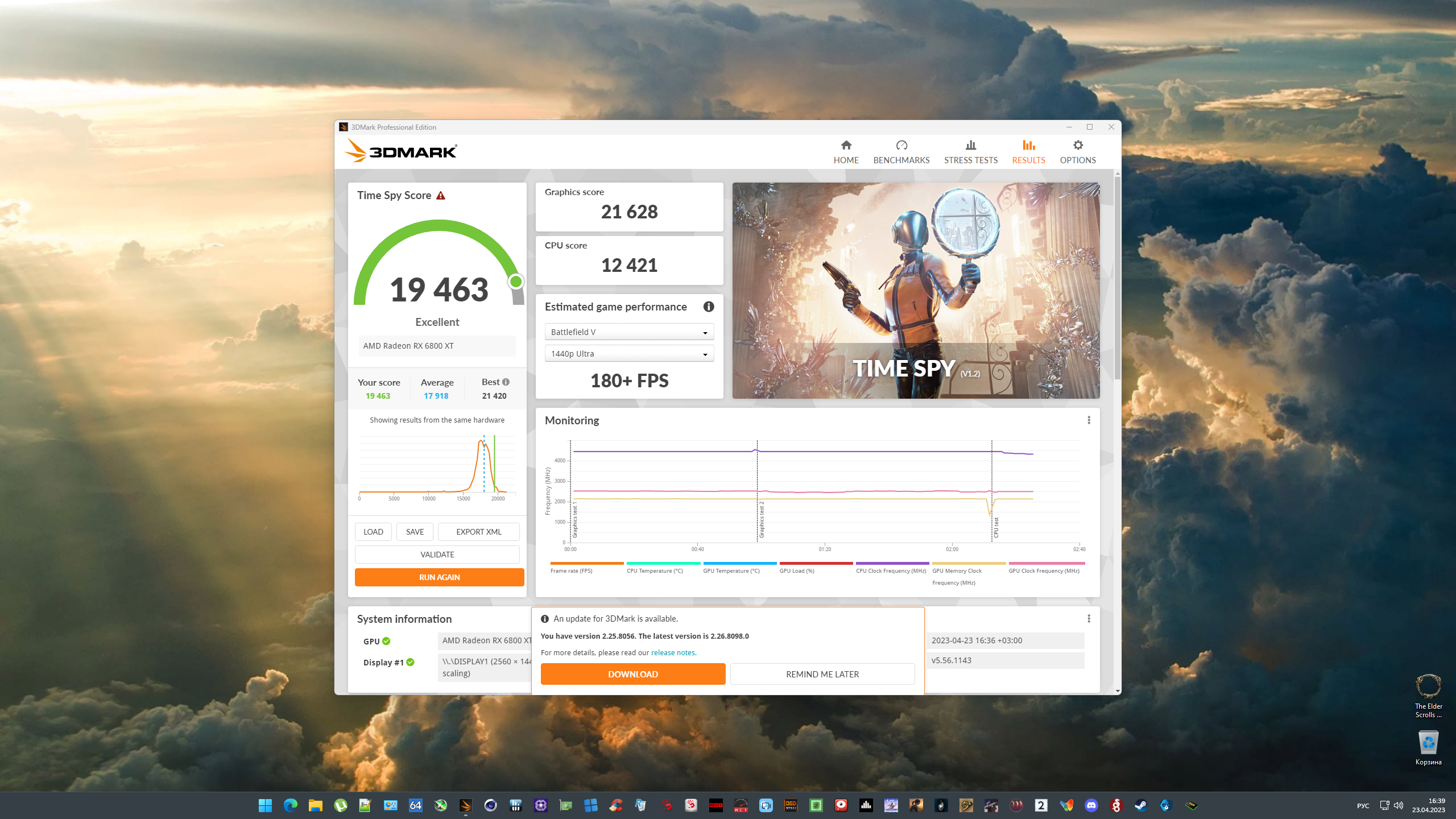This screenshot has width=1456, height=819.
Task: Click the Time Spy benchmark thumbnail image
Action: pos(916,290)
